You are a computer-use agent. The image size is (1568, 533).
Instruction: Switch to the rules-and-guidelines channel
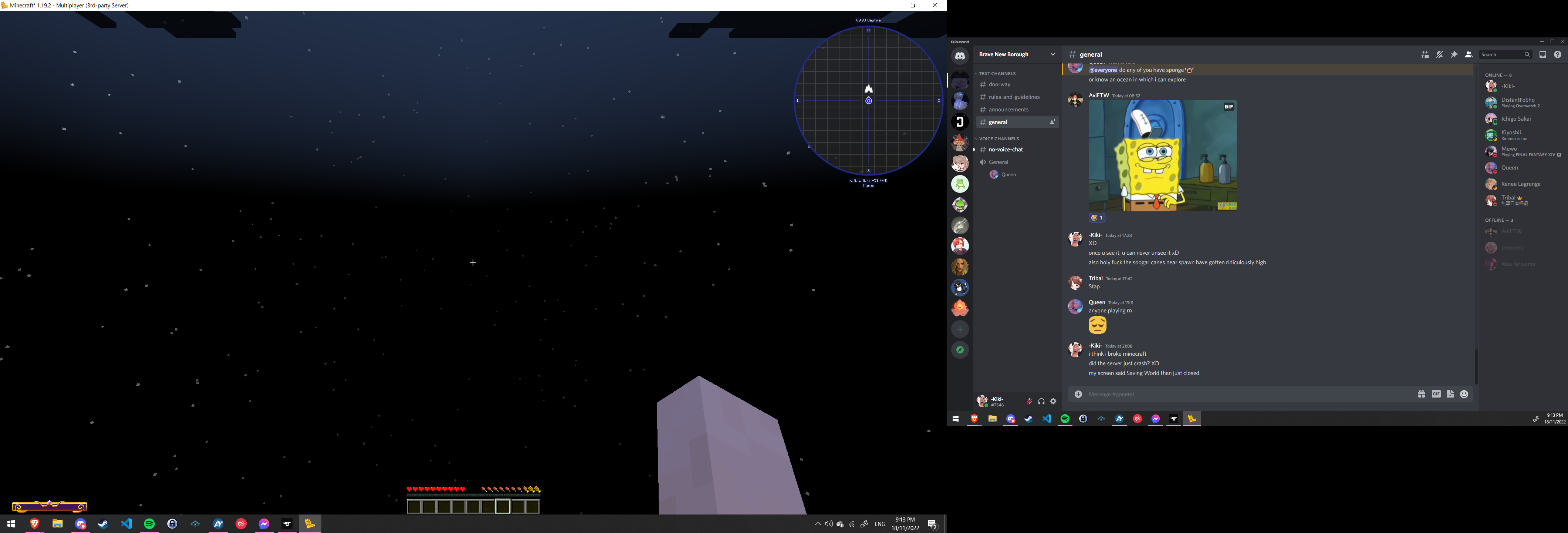click(1018, 97)
